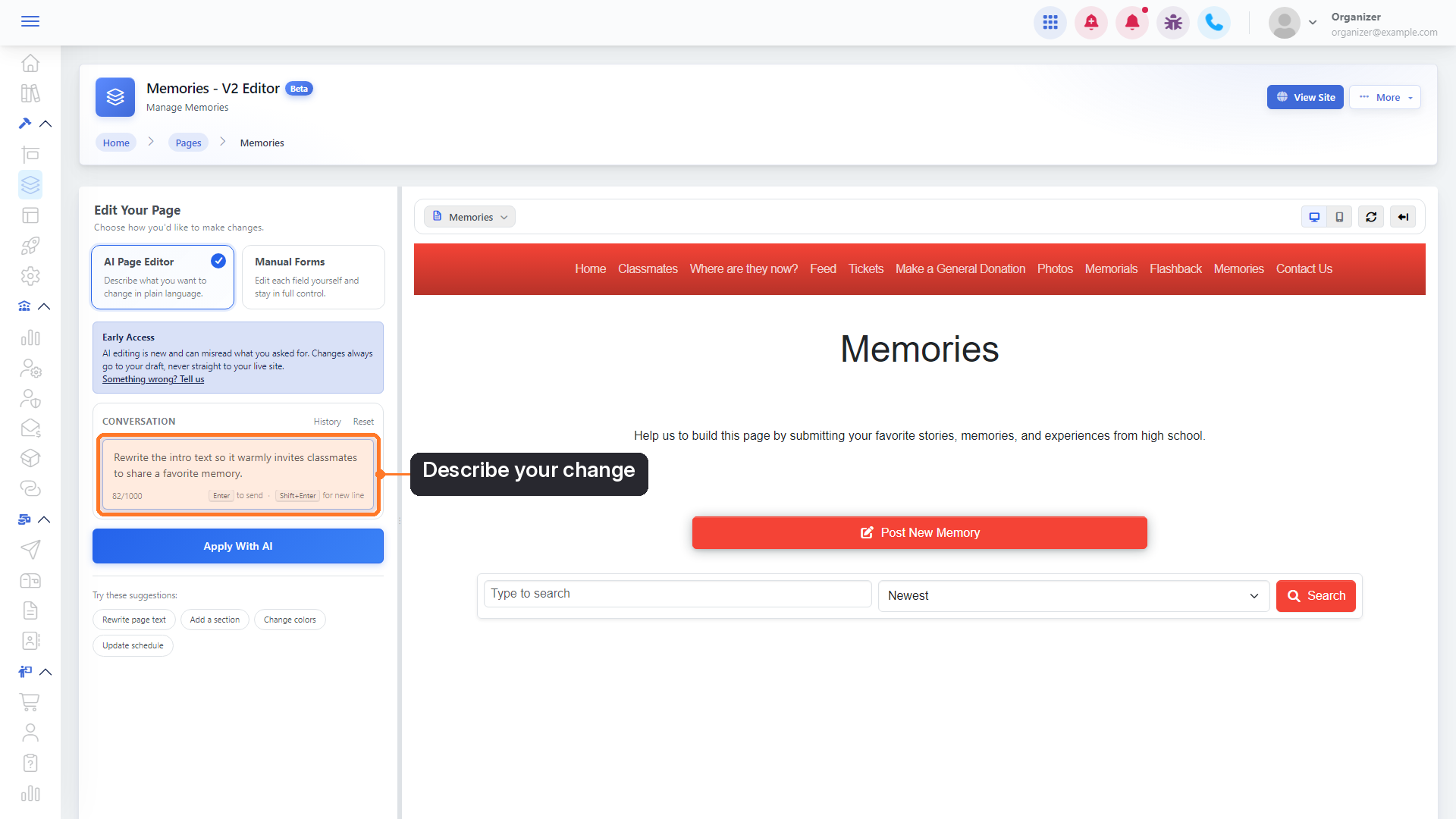Open the apps grid icon in header
Screen dimensions: 1456x819
pyautogui.click(x=1050, y=23)
